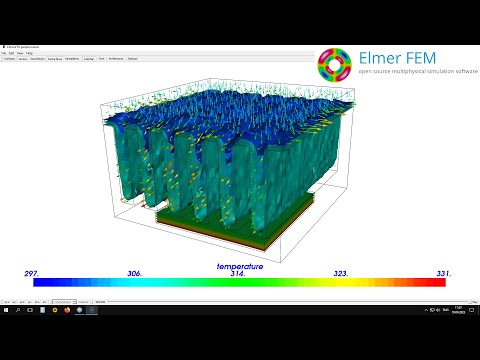This screenshot has height=360, width=480.
Task: Show hidden system tray icons
Action: point(426,310)
